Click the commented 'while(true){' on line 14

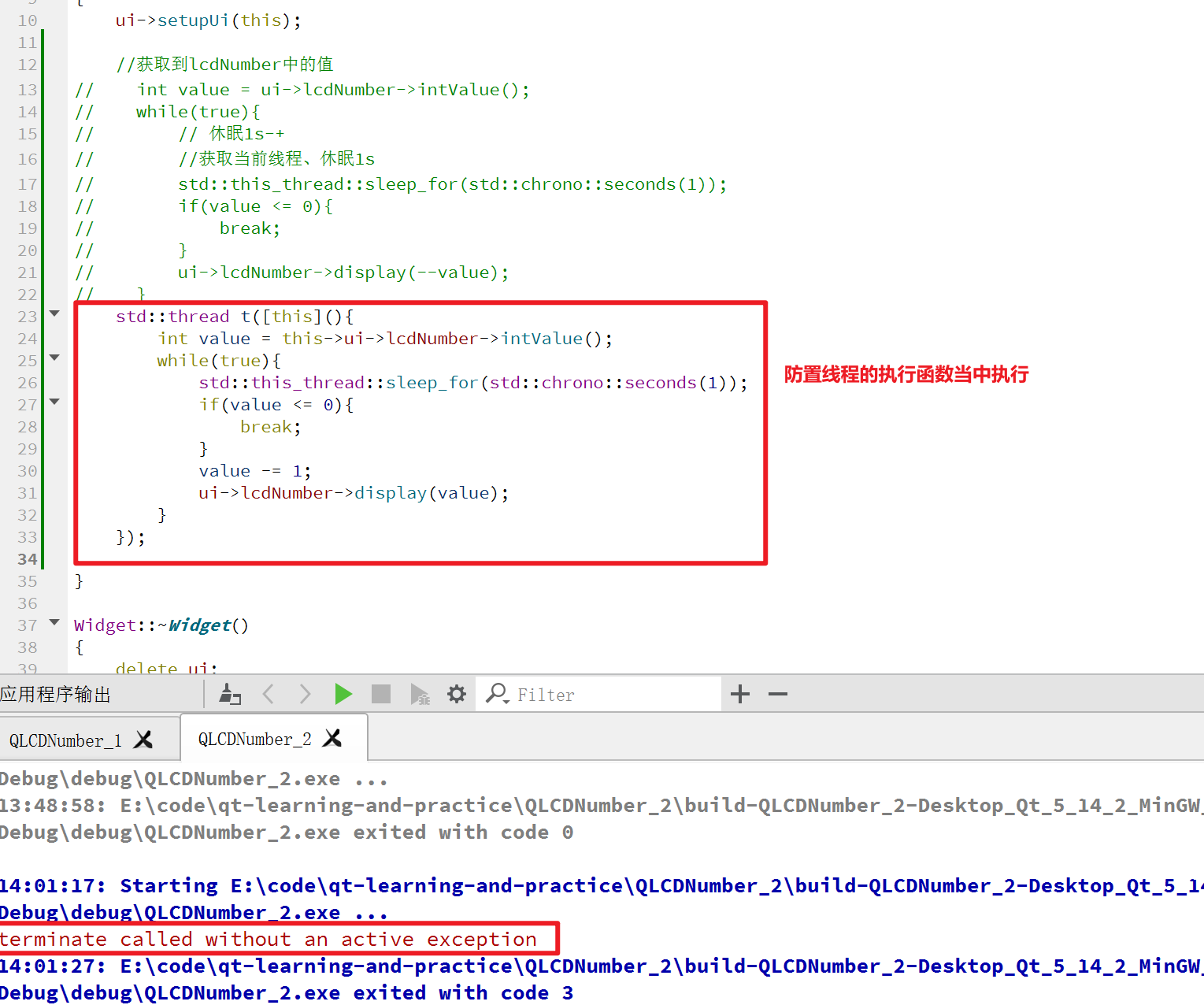198,112
